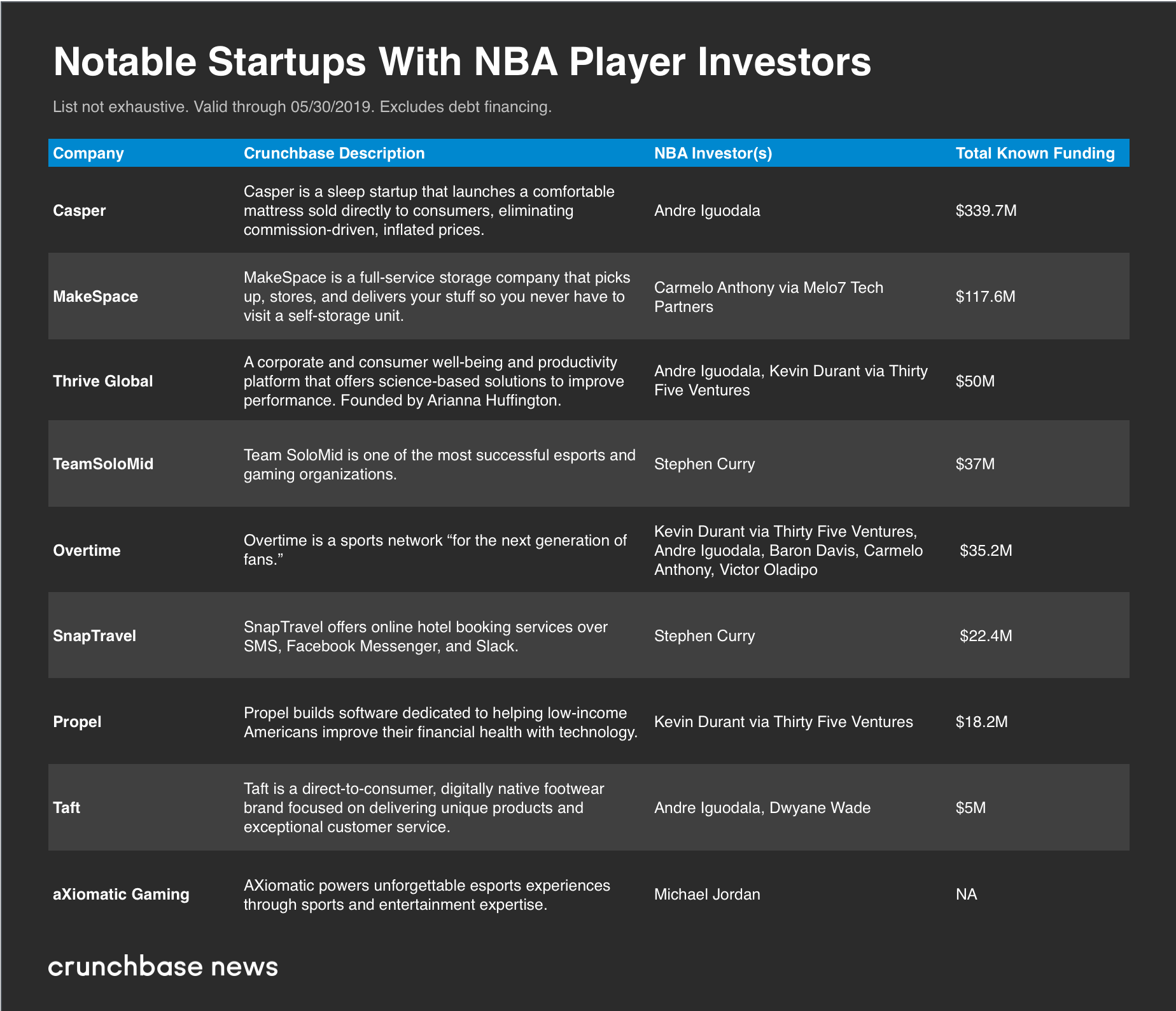Click the $117.6M MakeSpace funding value

click(985, 297)
